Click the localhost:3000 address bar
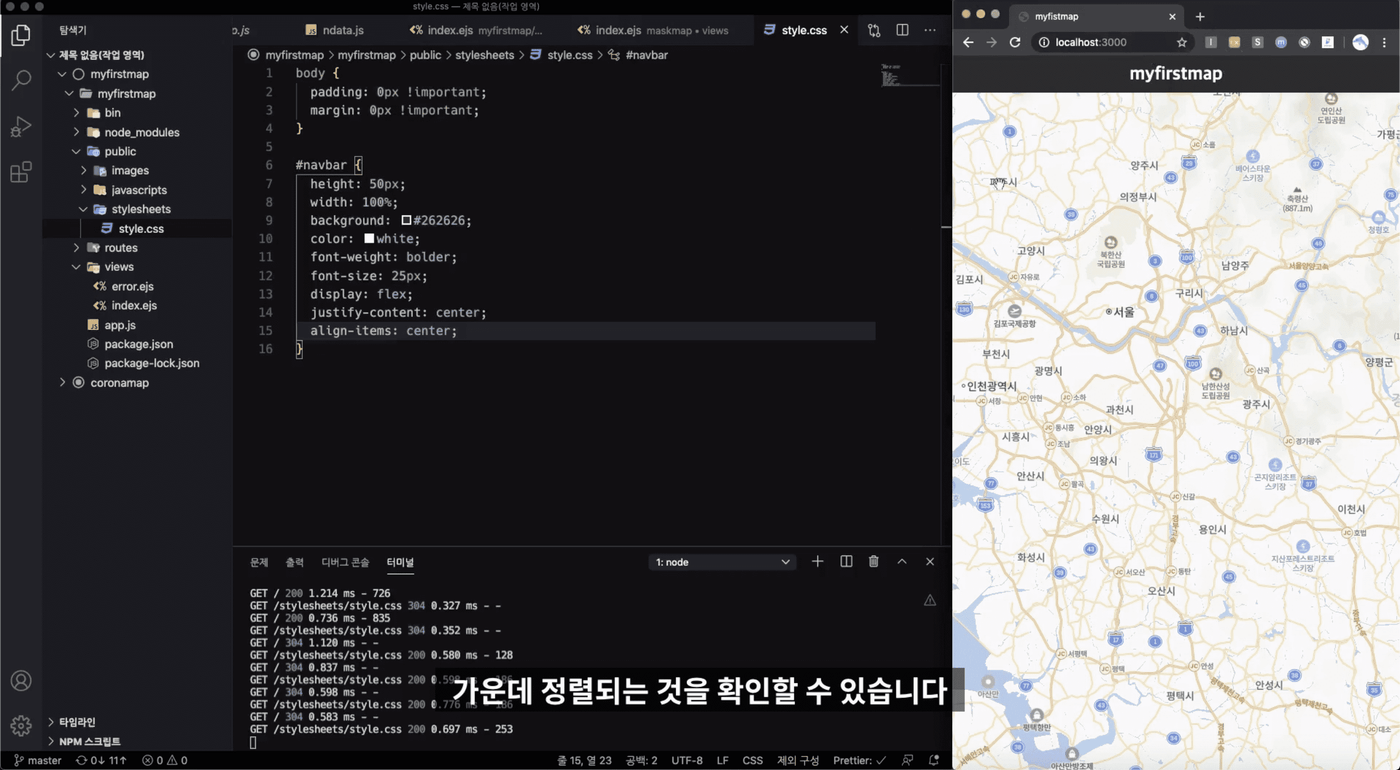The height and width of the screenshot is (770, 1400). (x=1090, y=42)
